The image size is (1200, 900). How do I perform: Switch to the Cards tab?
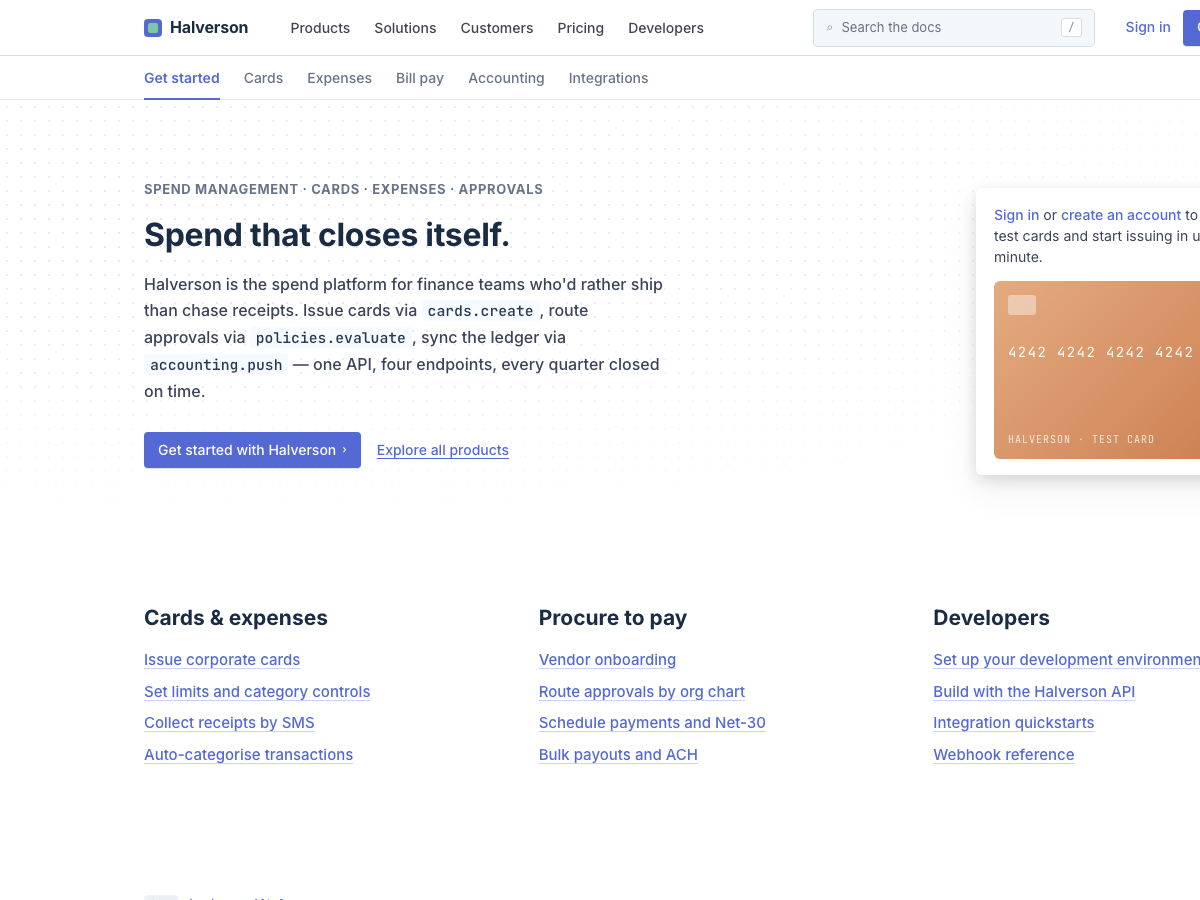click(263, 78)
